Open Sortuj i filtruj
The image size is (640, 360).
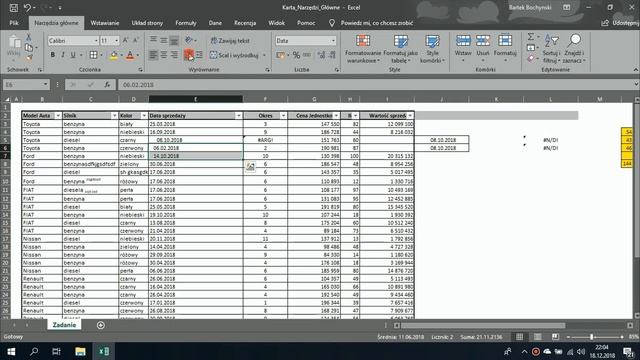[551, 49]
